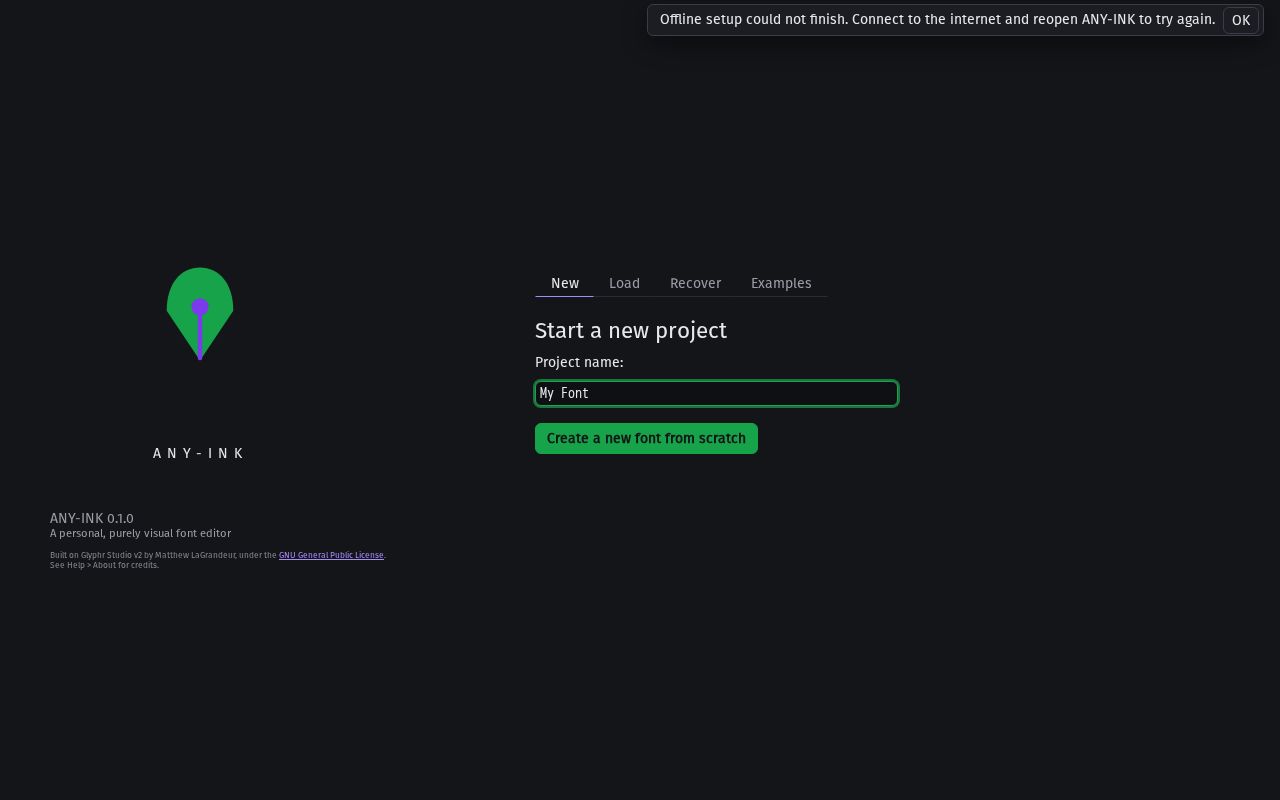Focus the Project name input field

tap(716, 393)
